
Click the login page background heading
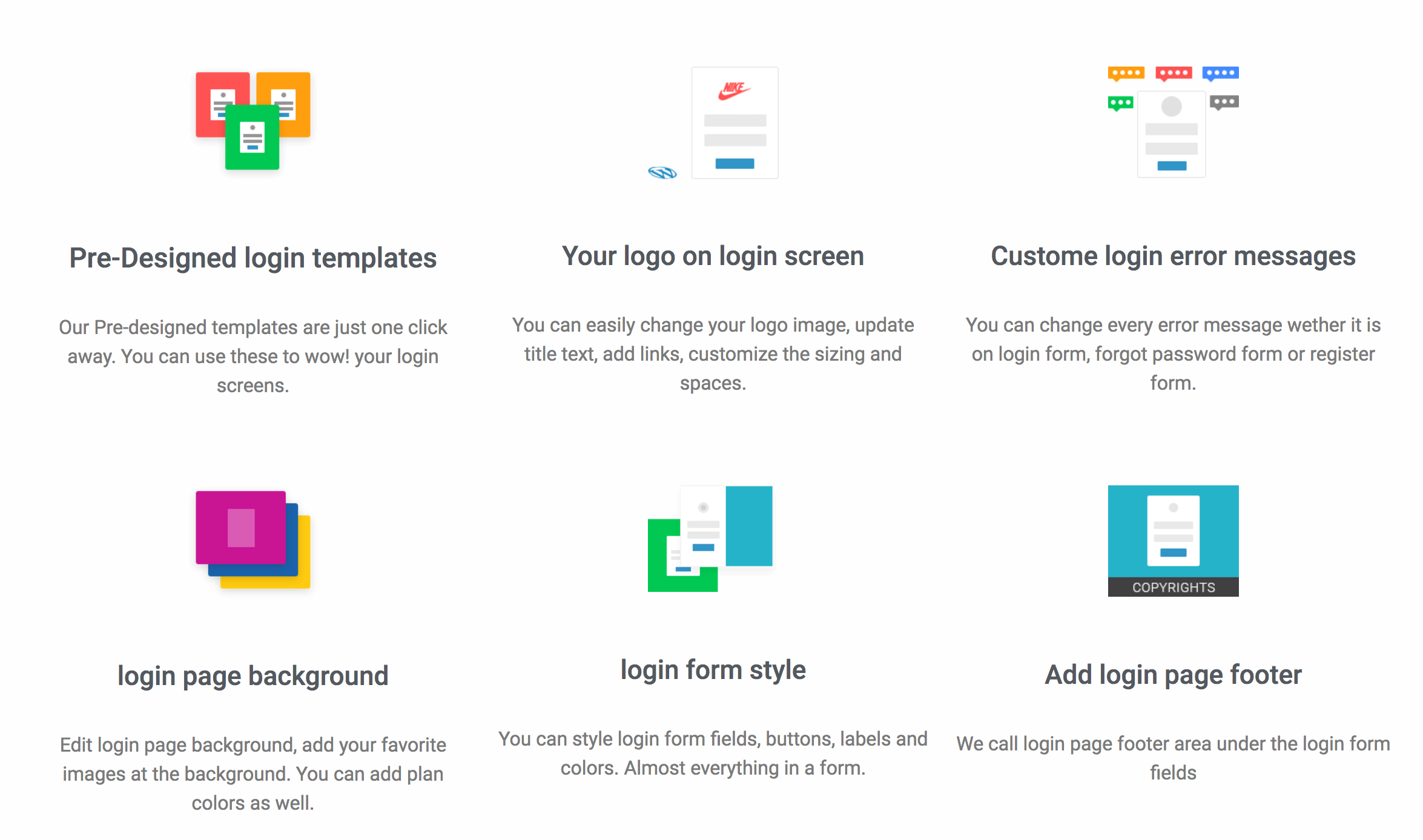(253, 675)
